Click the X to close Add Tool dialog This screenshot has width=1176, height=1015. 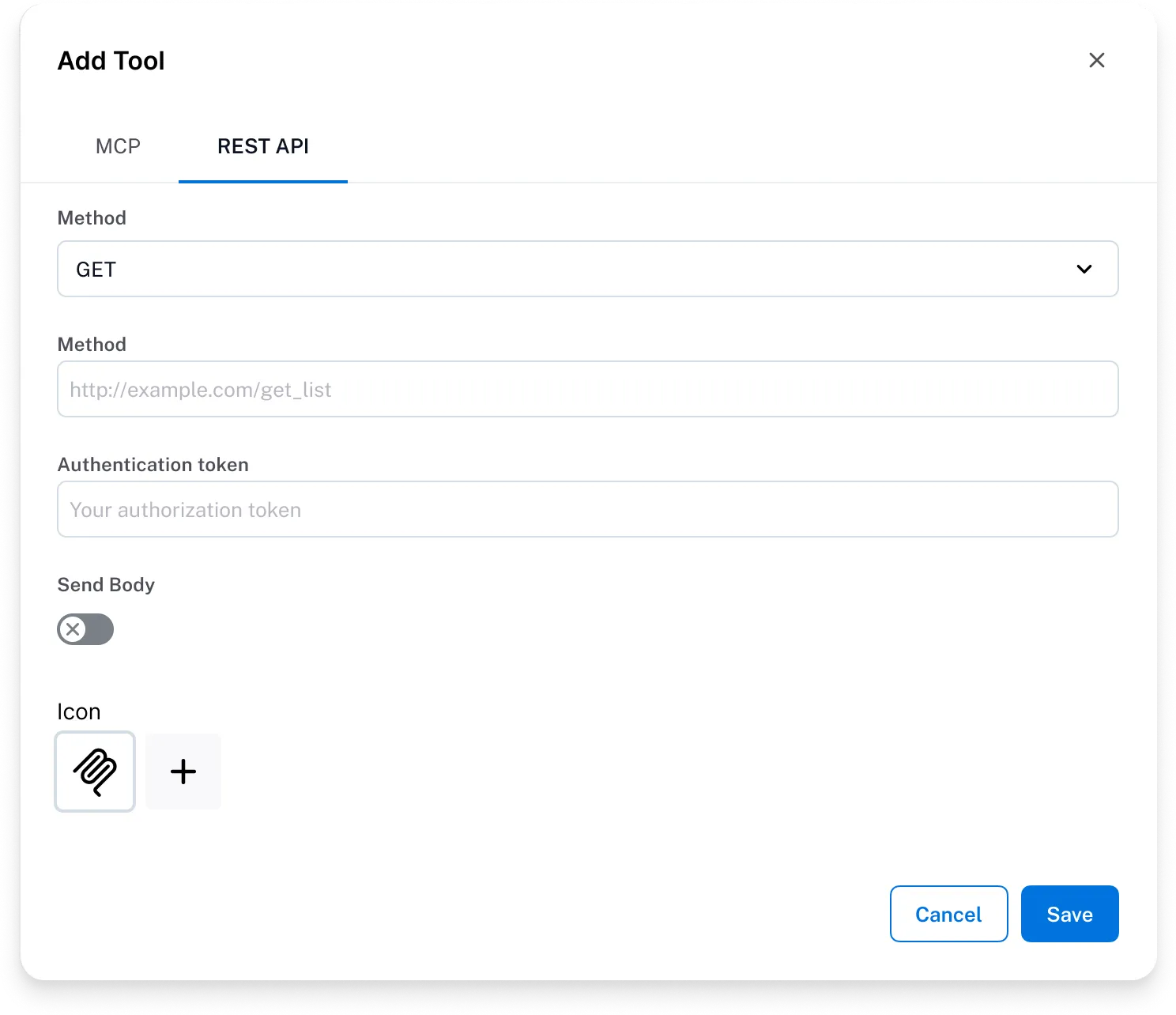point(1097,60)
